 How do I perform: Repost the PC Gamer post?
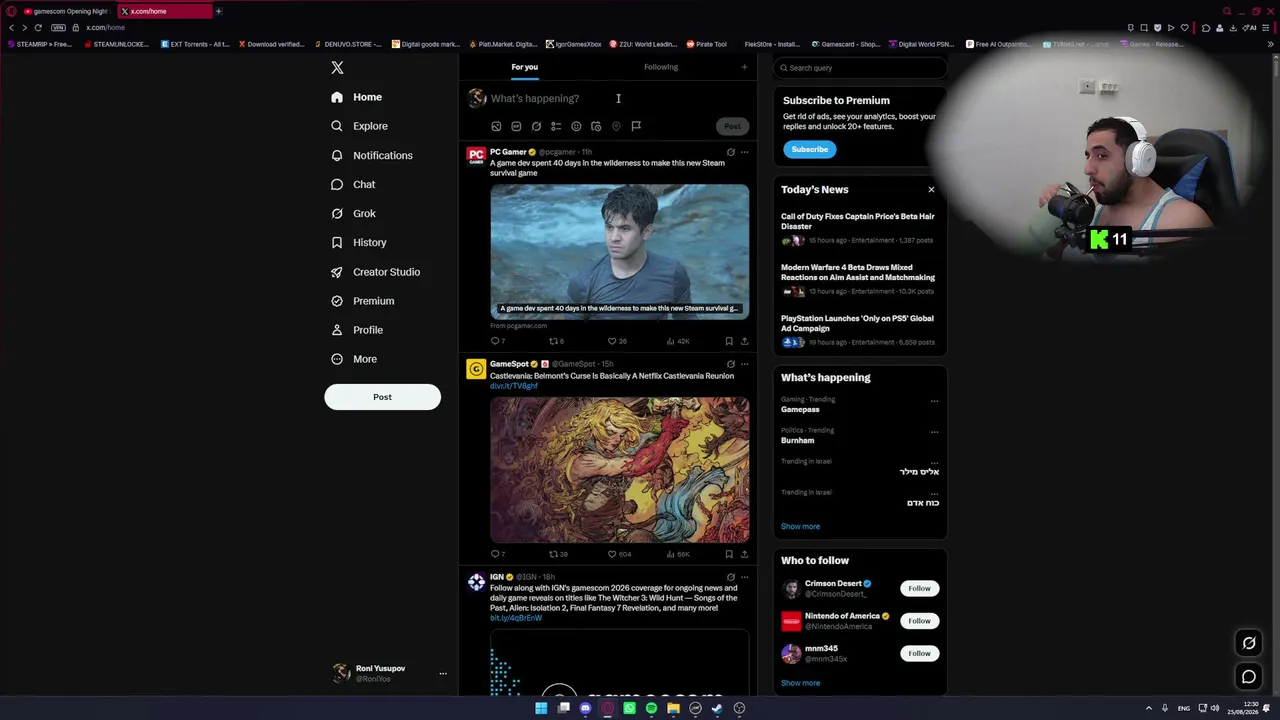tap(556, 341)
